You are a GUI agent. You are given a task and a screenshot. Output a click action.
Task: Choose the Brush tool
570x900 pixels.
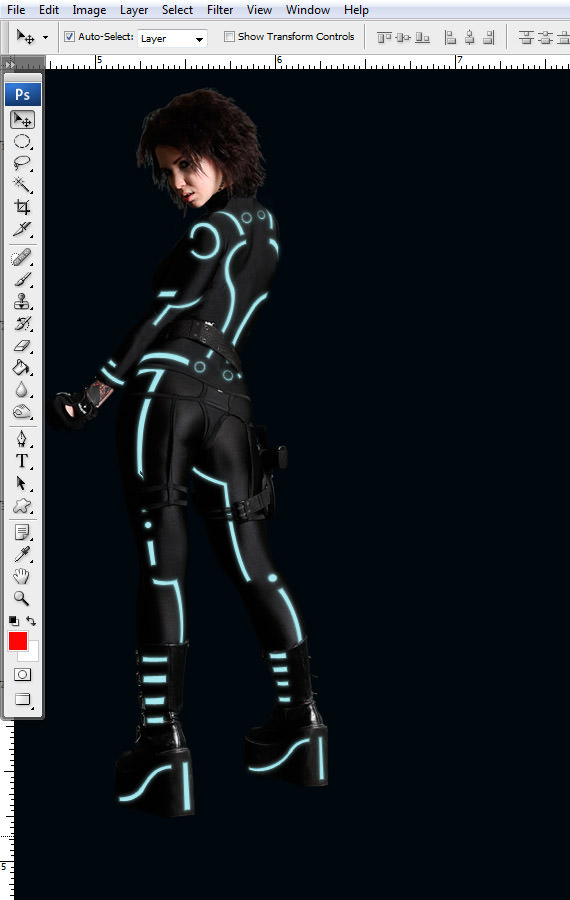[22, 280]
